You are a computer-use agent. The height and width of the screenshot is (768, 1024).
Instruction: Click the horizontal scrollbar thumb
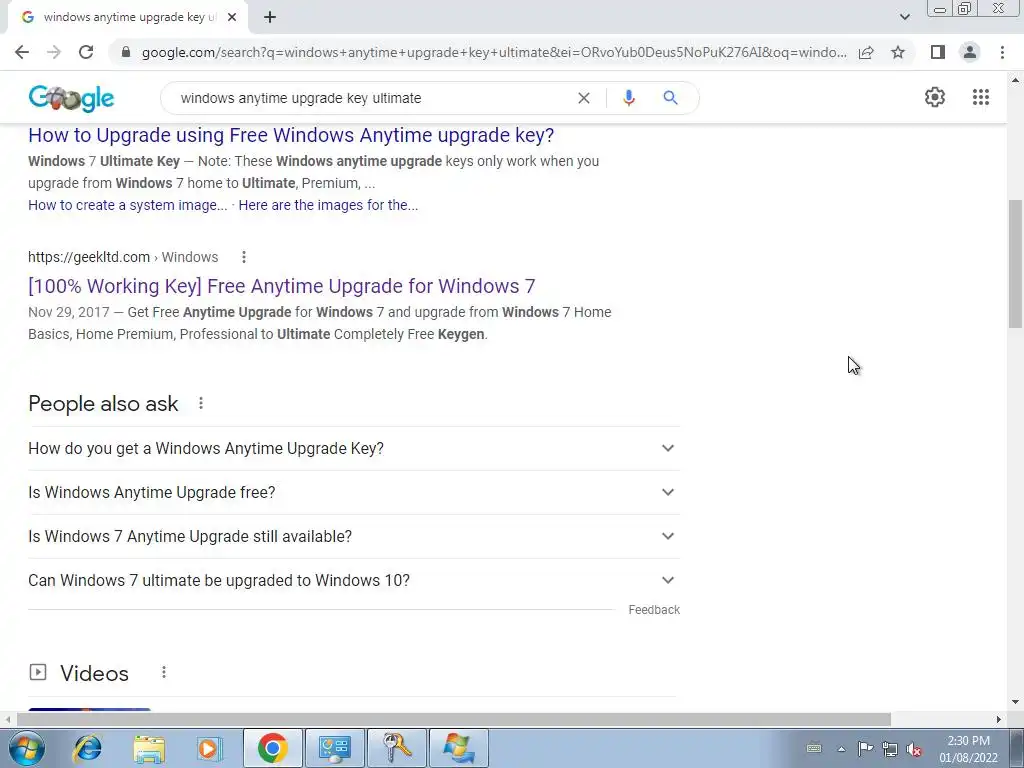click(x=454, y=719)
